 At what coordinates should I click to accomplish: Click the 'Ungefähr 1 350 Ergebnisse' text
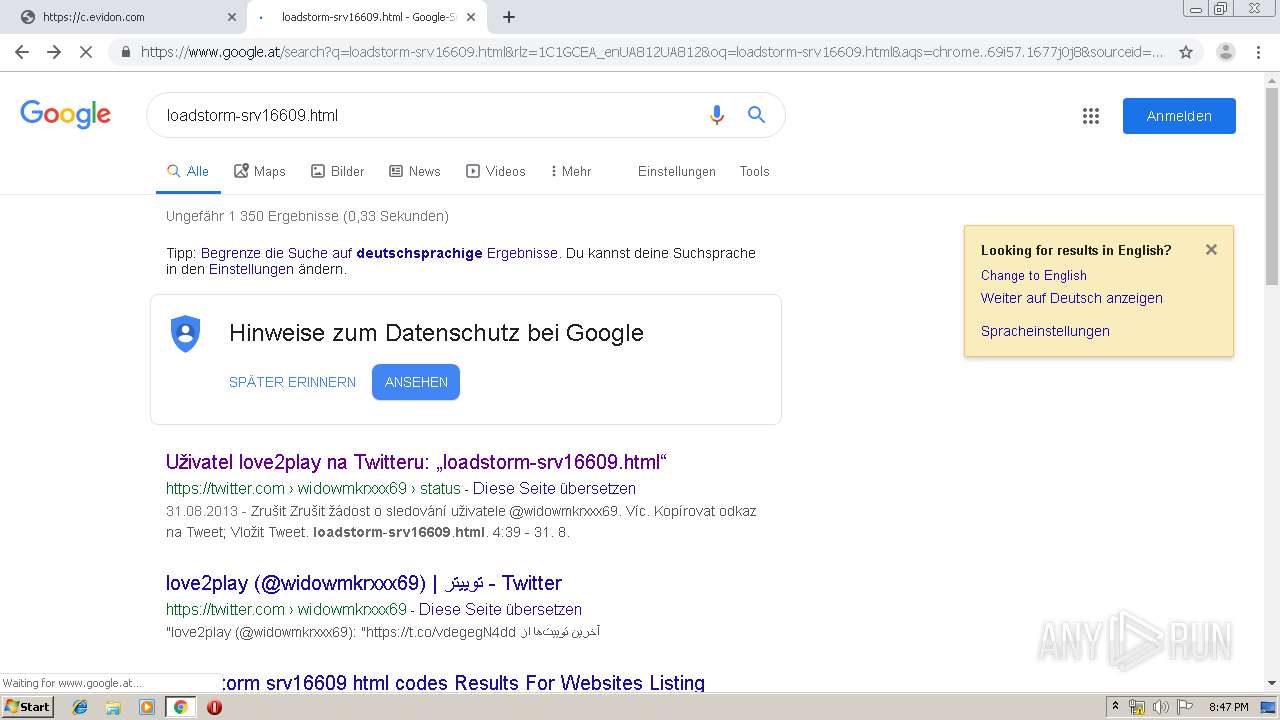(307, 216)
